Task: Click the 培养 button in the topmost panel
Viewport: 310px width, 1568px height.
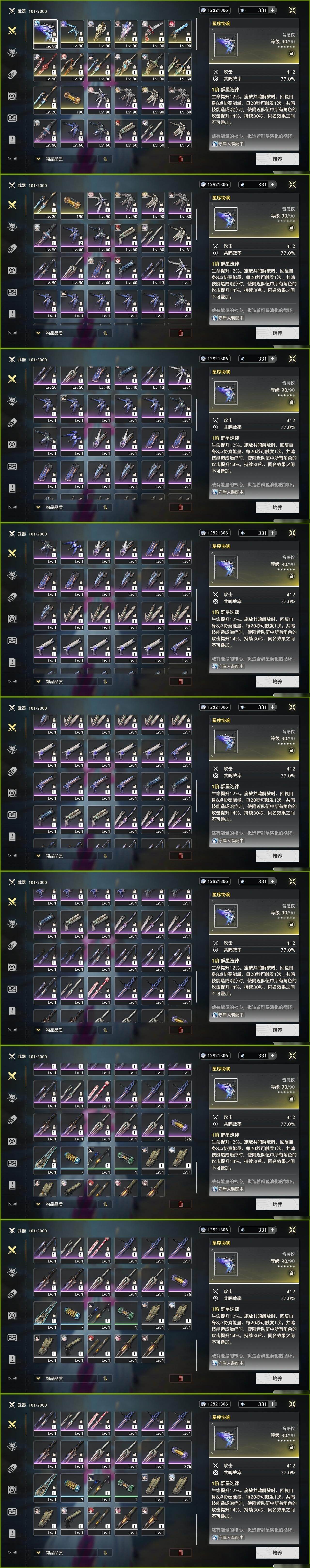Action: [x=277, y=159]
